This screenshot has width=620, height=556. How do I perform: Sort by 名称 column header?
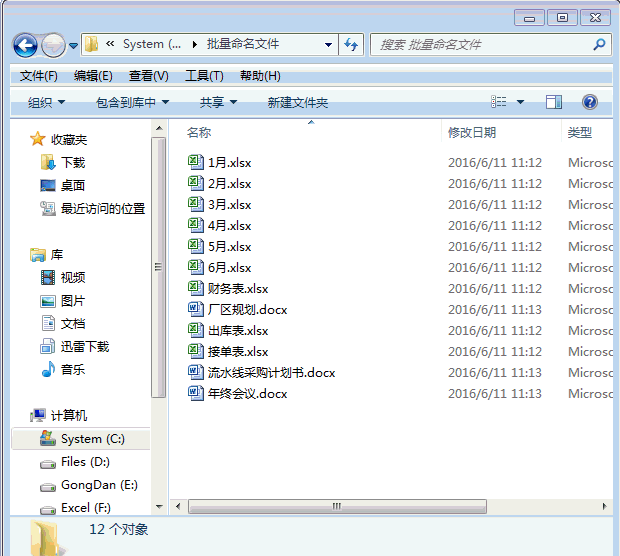tap(199, 132)
